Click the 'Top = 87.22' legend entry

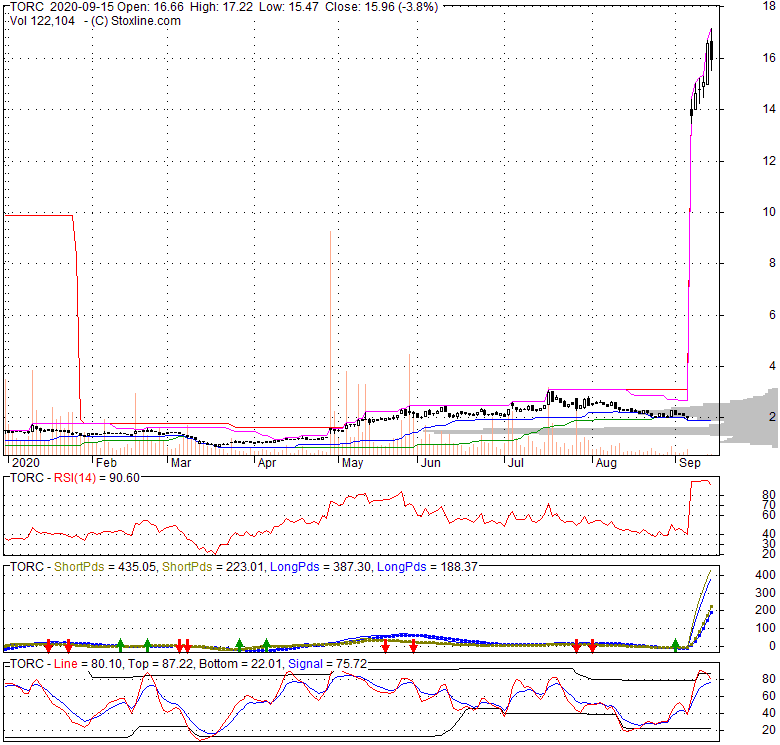(160, 664)
